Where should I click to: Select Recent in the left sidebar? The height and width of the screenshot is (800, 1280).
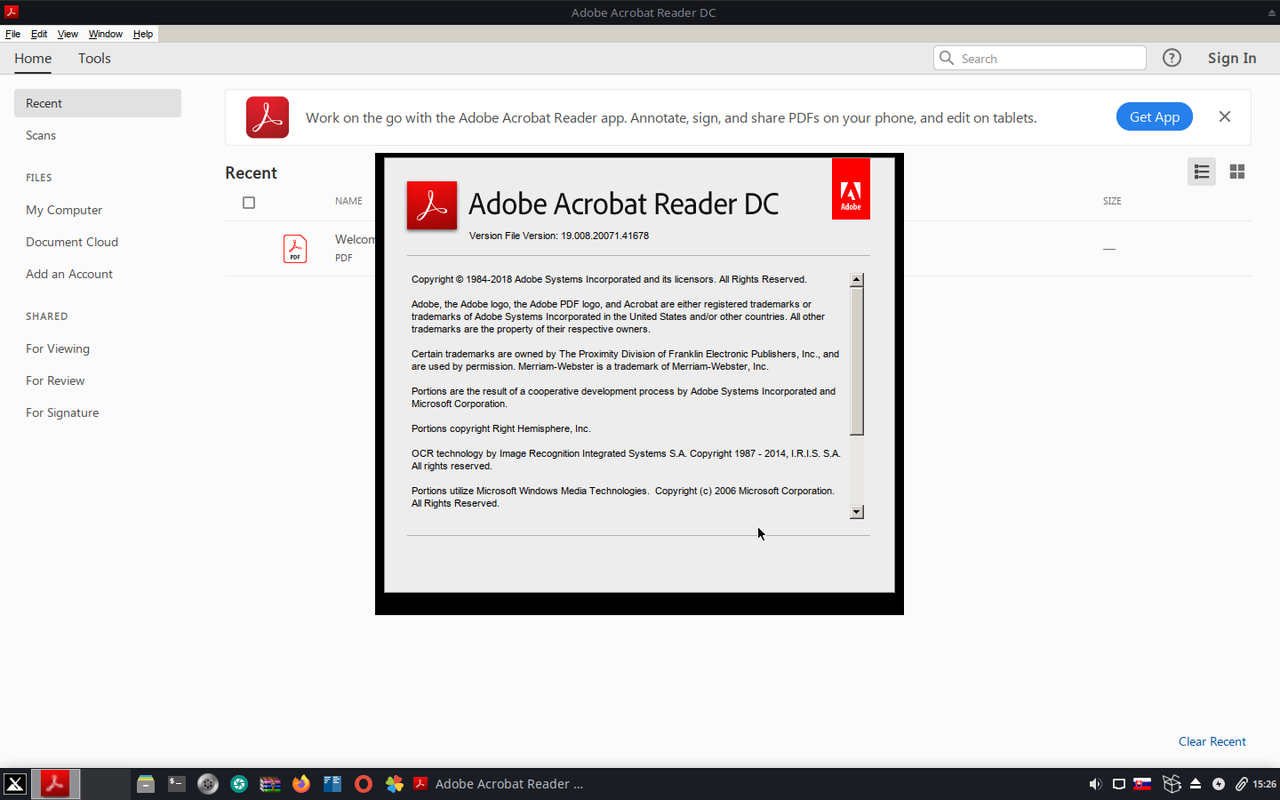(98, 103)
